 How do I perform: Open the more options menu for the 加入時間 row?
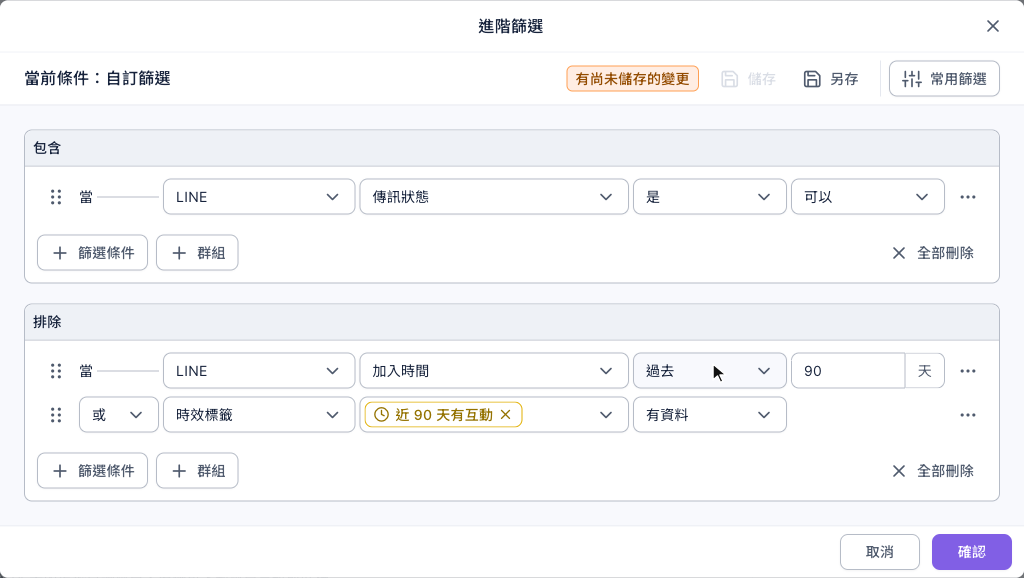point(968,370)
